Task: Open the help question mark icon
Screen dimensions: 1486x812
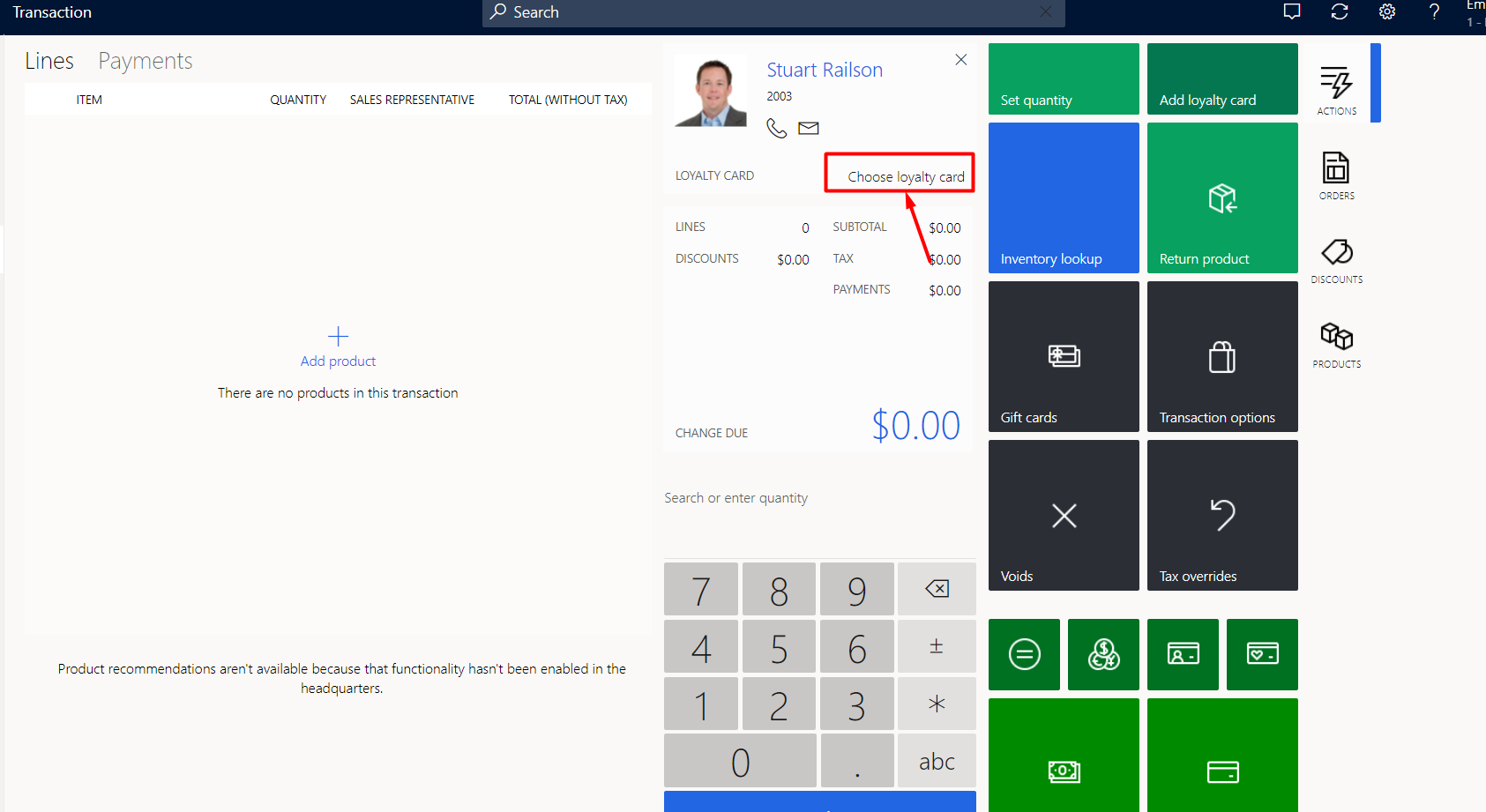Action: [1434, 12]
